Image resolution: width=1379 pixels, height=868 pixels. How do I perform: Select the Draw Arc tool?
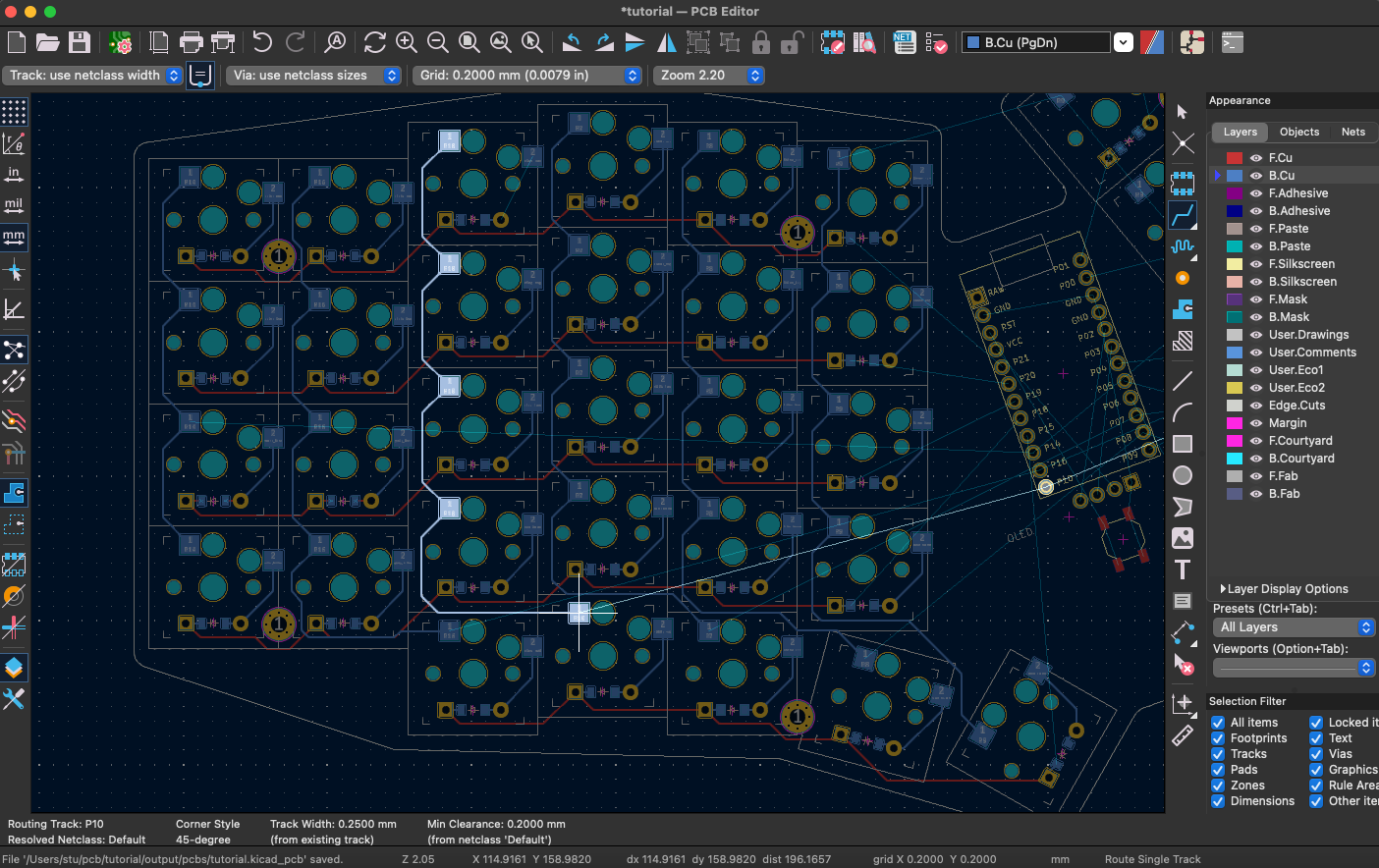[1183, 411]
